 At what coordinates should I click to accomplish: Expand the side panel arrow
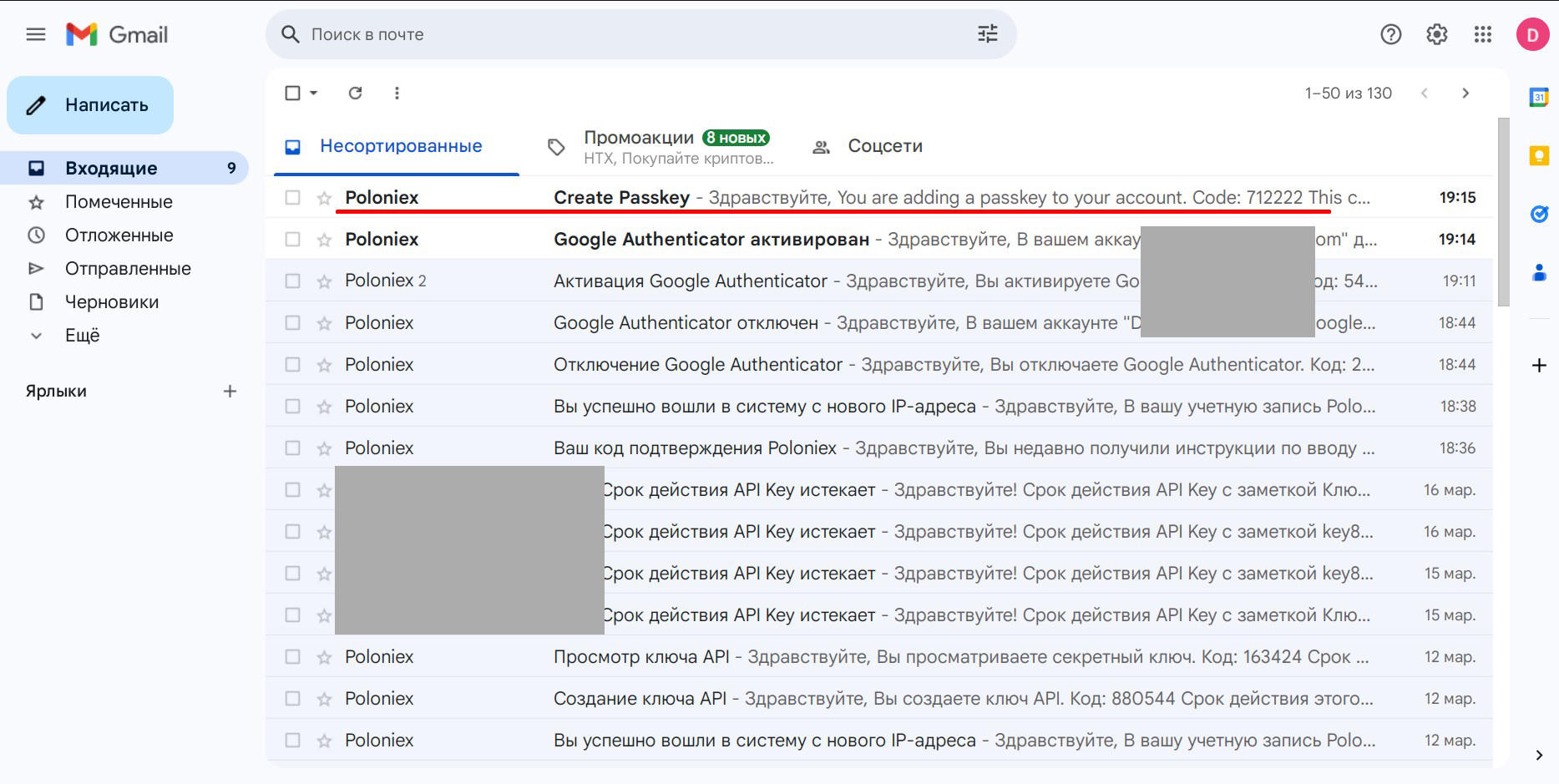tap(1539, 755)
